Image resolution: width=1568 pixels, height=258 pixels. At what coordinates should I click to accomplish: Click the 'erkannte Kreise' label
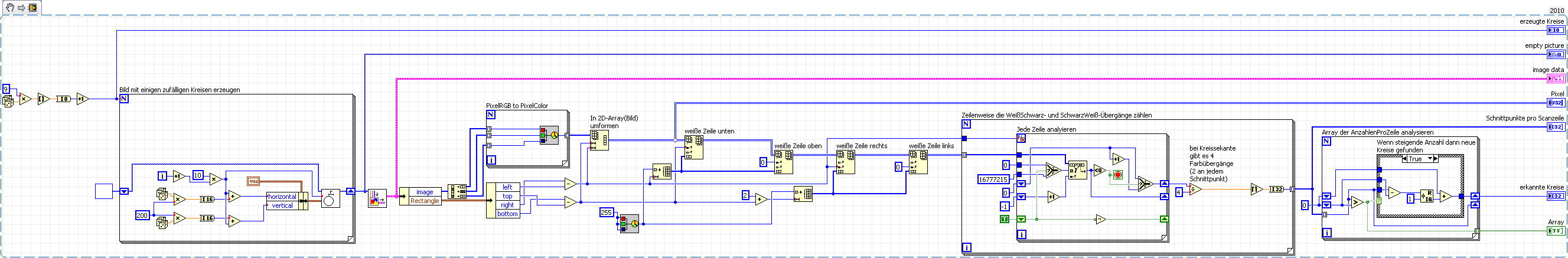tap(1542, 187)
